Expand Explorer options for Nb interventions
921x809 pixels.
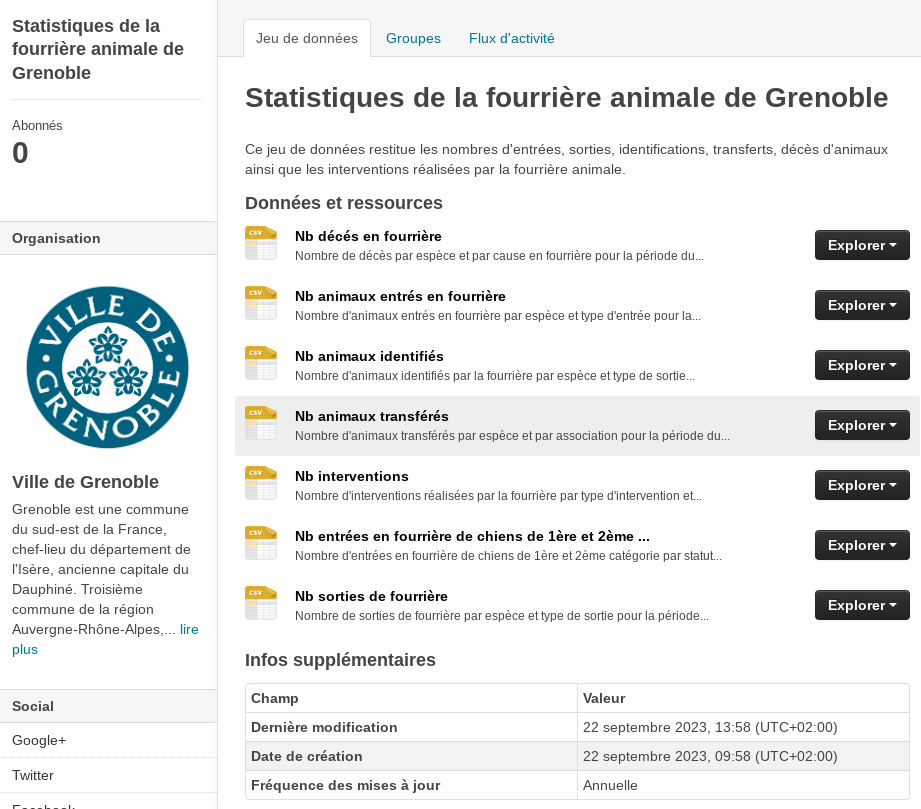(x=861, y=485)
